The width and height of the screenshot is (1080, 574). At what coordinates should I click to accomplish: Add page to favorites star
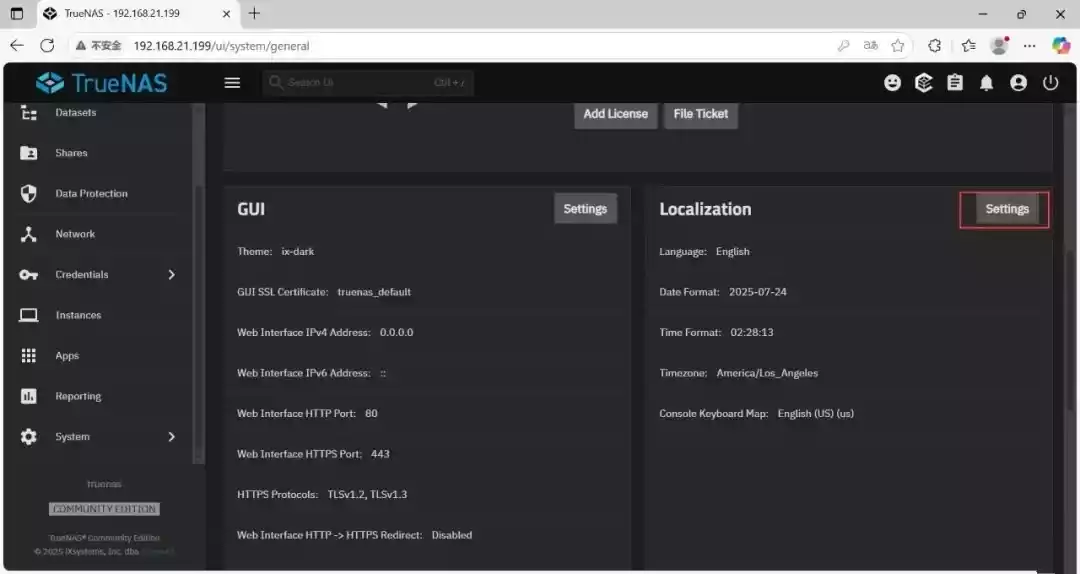[x=897, y=45]
